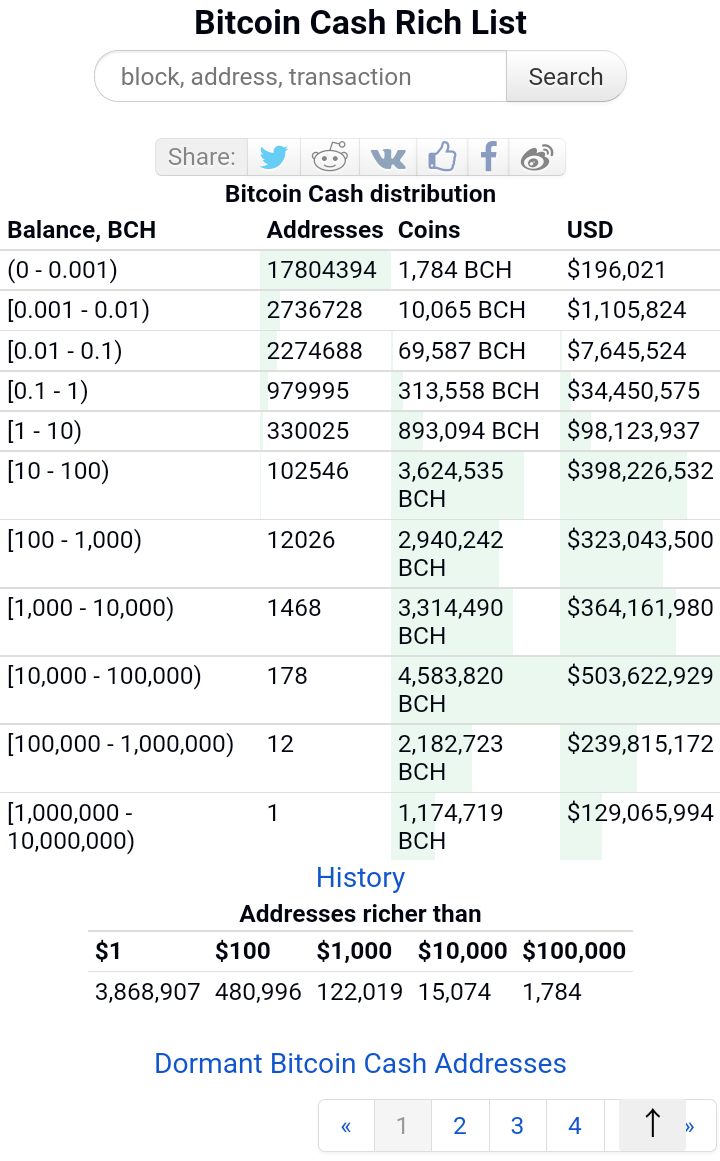The image size is (720, 1161).
Task: Share page on Facebook
Action: click(x=488, y=157)
